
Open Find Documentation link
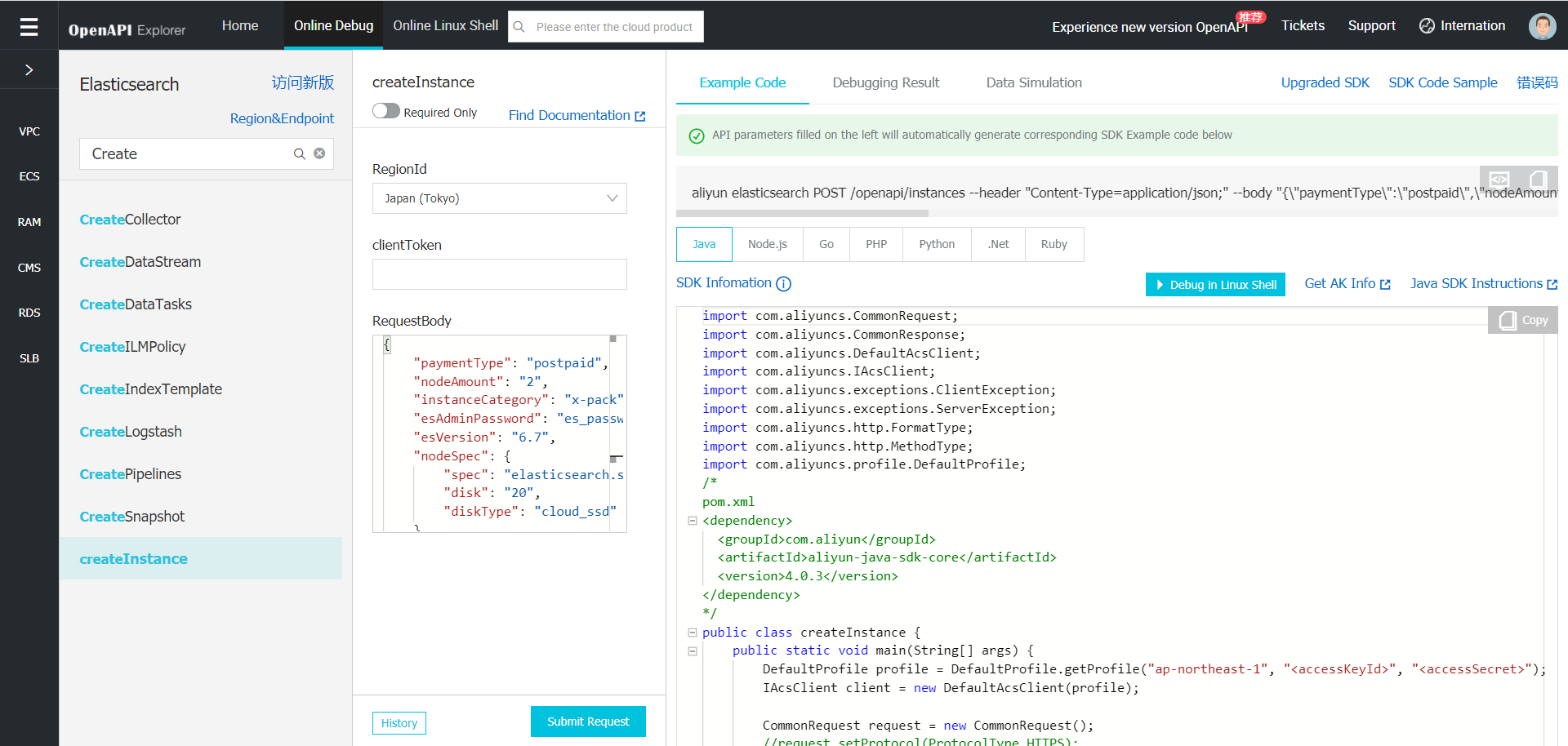click(577, 115)
